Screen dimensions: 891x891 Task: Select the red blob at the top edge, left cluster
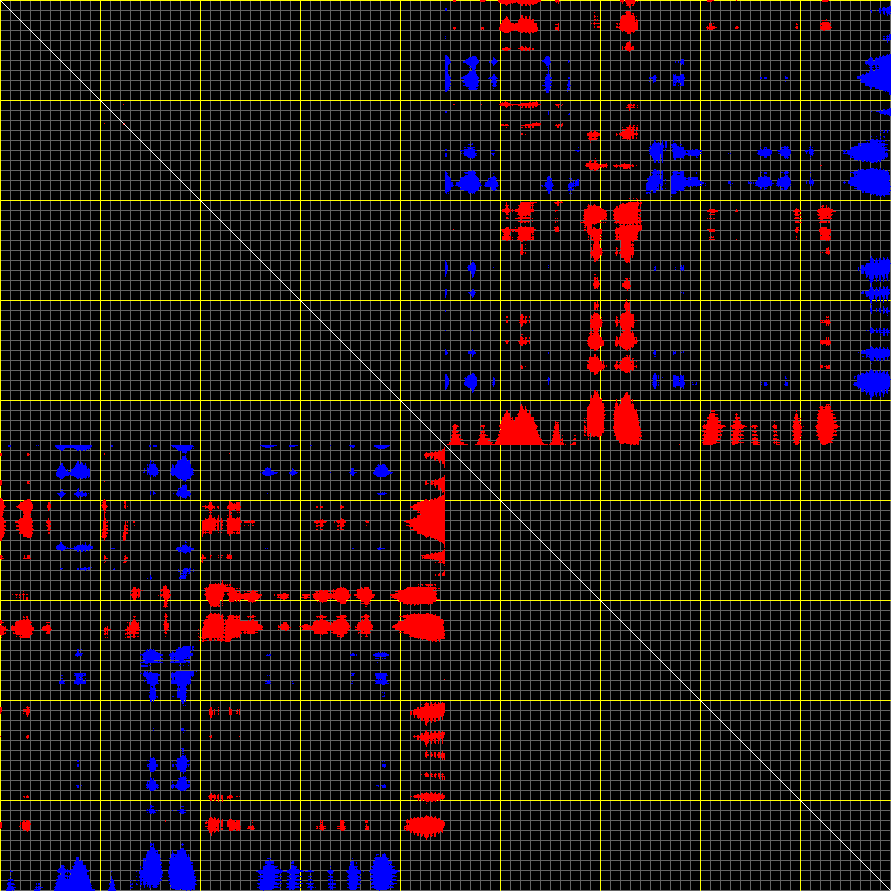click(x=519, y=24)
